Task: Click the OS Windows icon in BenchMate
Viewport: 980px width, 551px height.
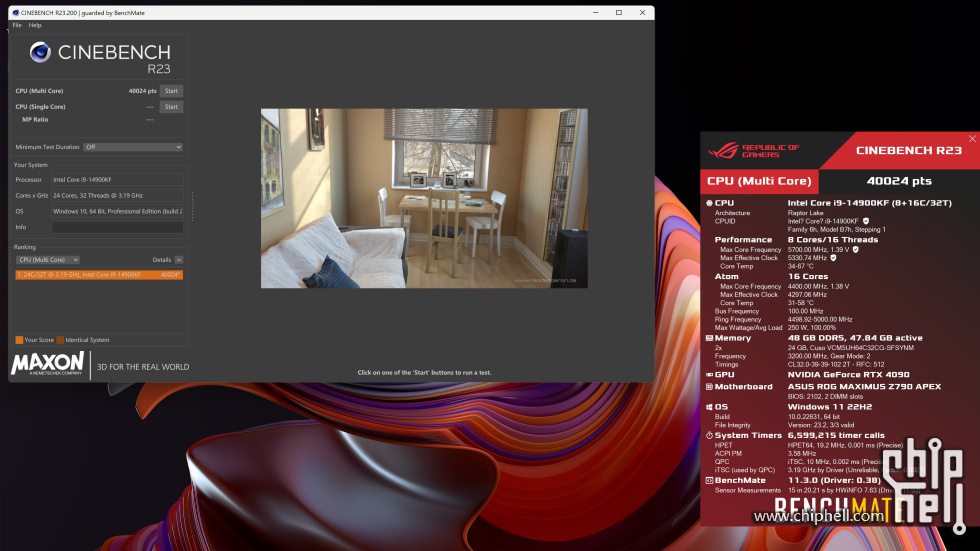Action: tap(709, 407)
